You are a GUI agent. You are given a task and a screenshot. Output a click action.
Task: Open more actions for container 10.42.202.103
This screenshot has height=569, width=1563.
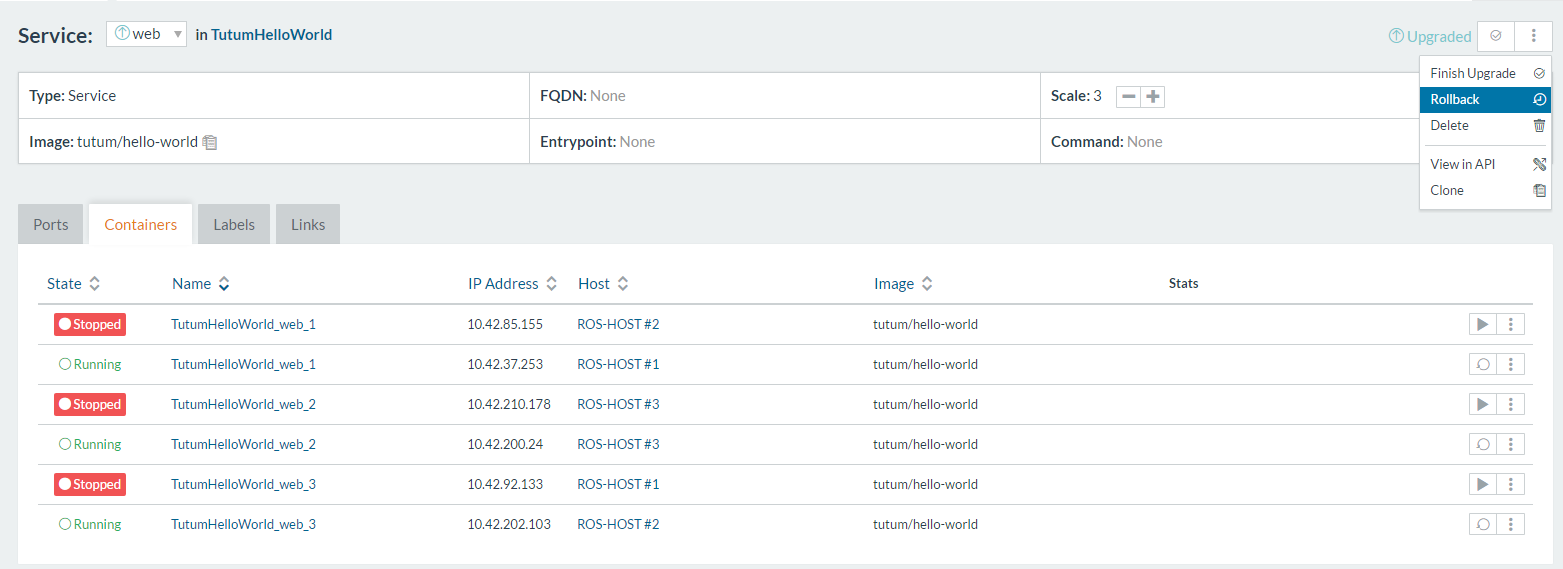1511,524
